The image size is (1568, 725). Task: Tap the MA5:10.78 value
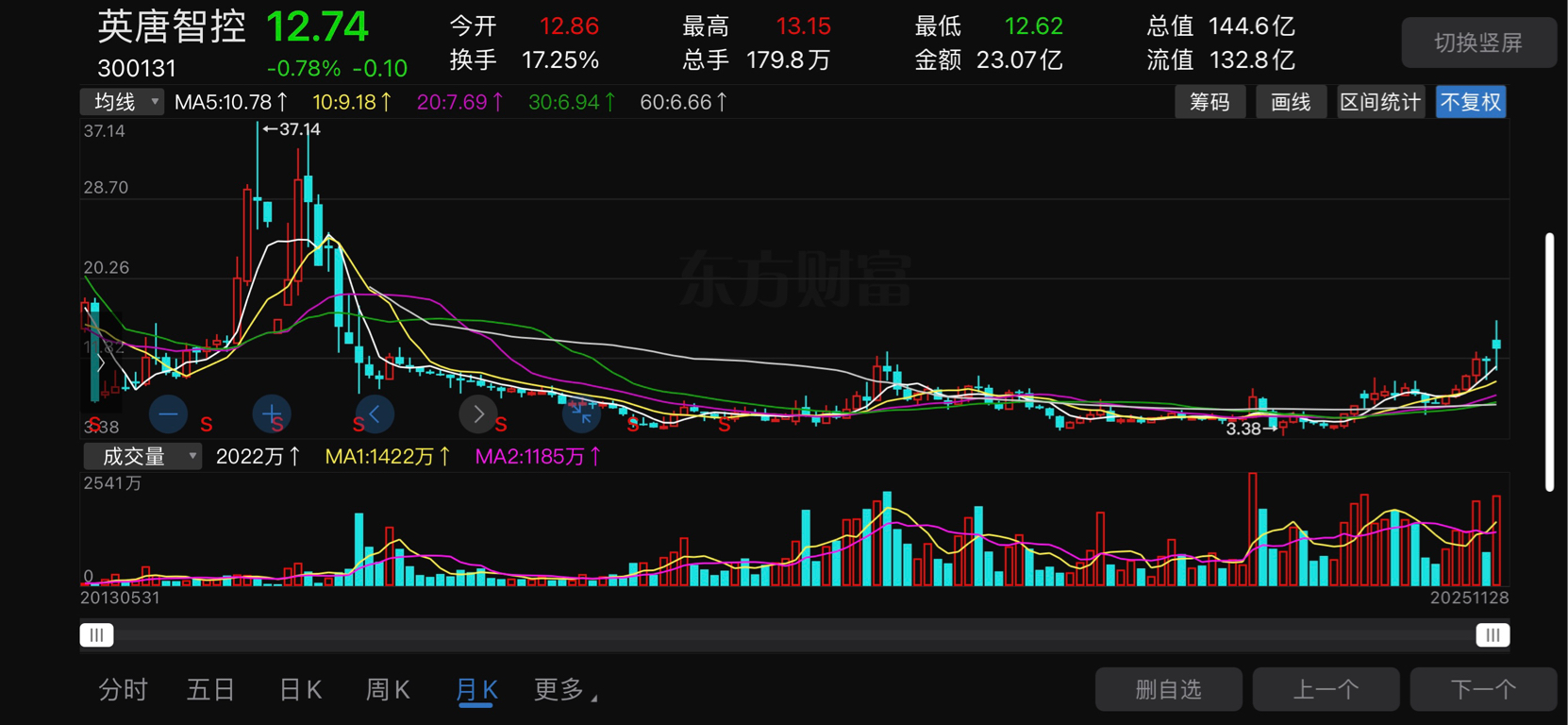pos(231,102)
